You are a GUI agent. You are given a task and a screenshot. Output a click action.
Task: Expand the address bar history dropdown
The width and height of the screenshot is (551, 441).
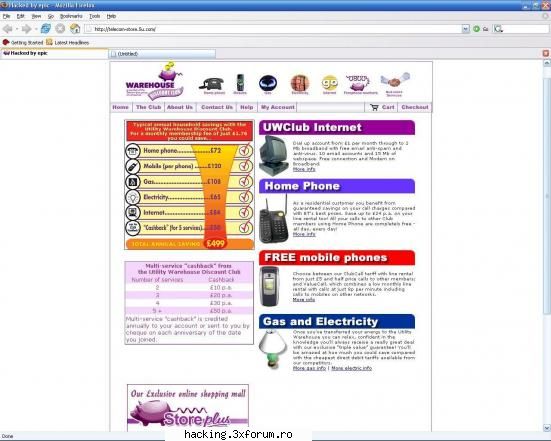(x=466, y=29)
